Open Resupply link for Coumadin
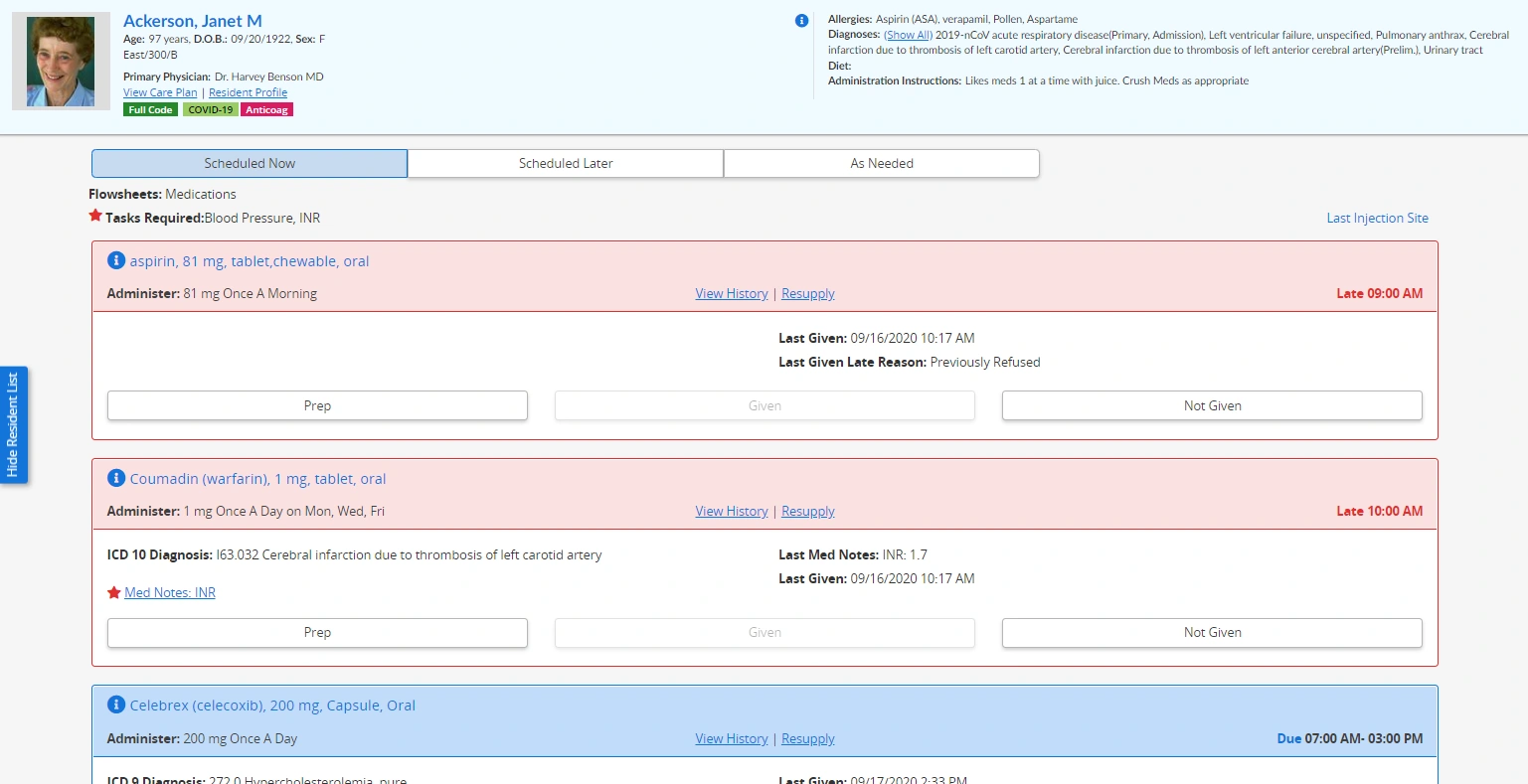This screenshot has width=1528, height=784. pos(807,511)
